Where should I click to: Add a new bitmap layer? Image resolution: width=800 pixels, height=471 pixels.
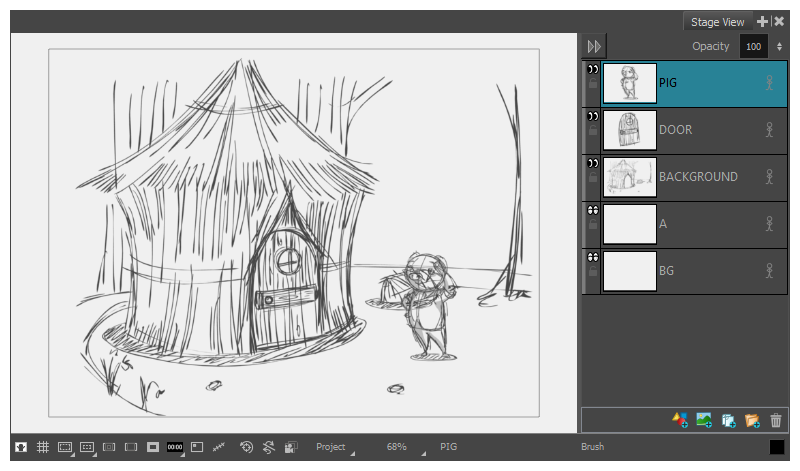704,421
